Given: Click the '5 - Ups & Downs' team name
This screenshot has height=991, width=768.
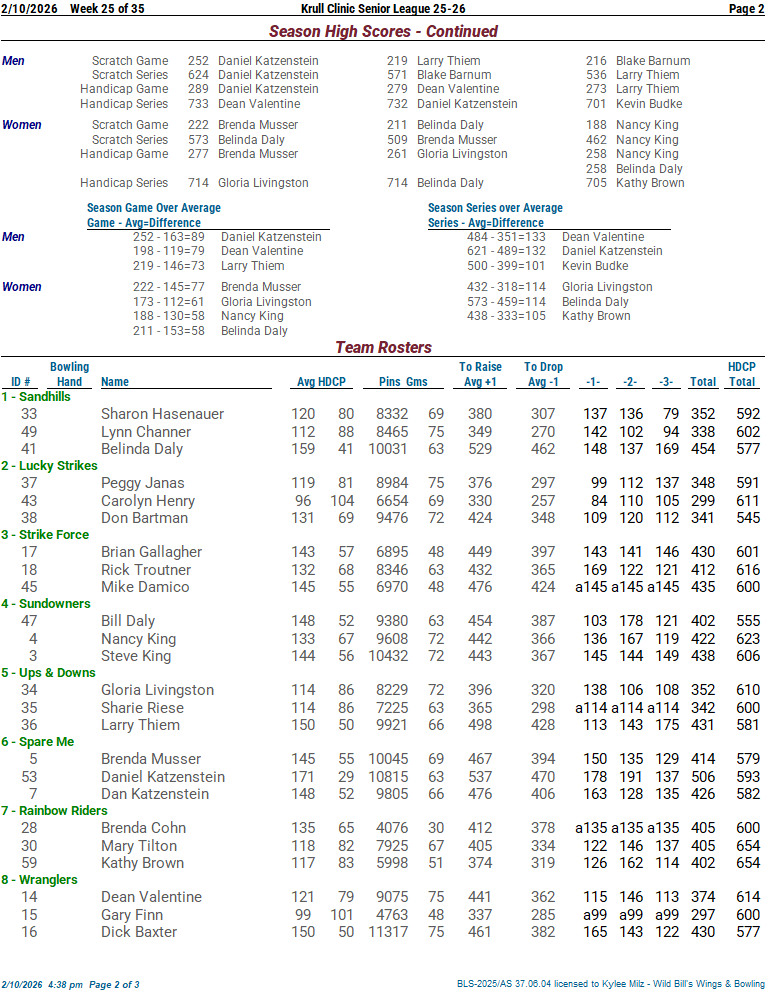Looking at the screenshot, I should (48, 672).
